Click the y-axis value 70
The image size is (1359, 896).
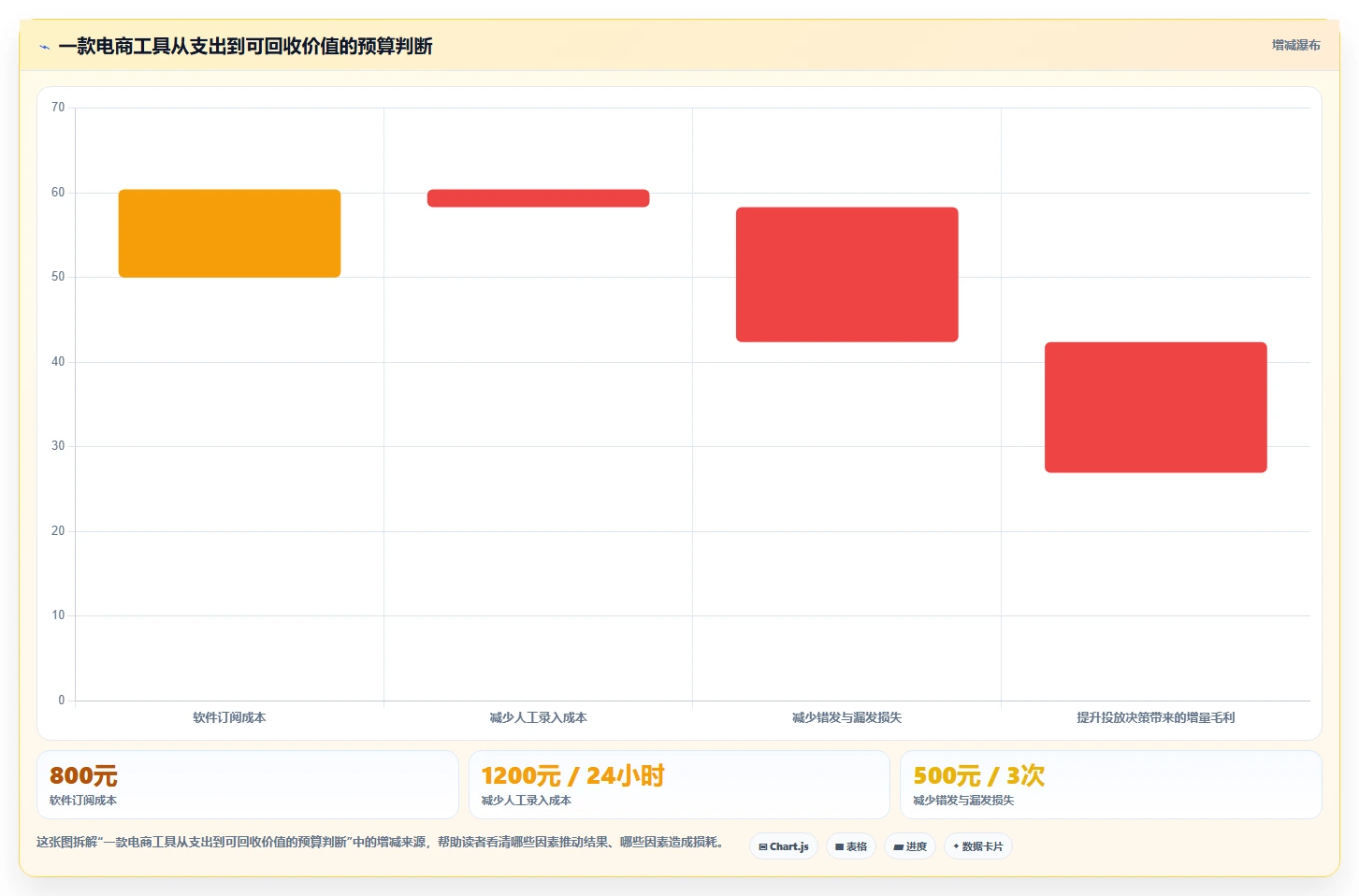58,108
